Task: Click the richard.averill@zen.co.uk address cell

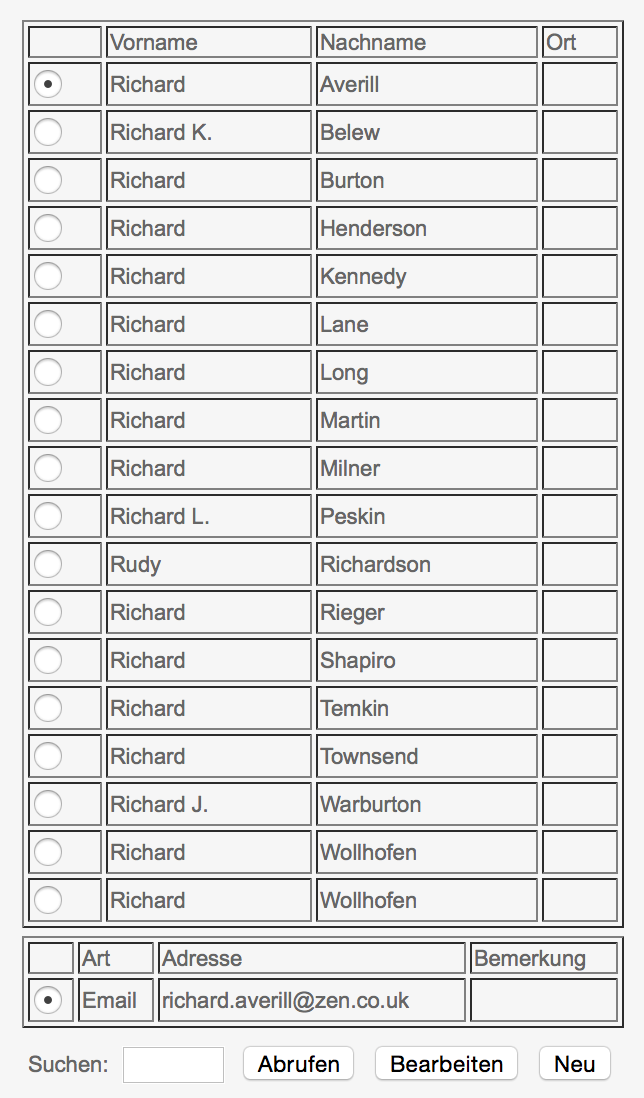Action: coord(311,1000)
